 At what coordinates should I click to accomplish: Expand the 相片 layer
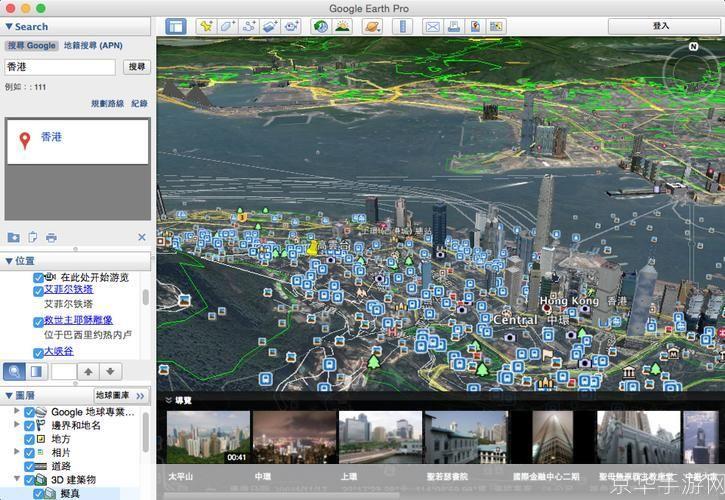[x=17, y=451]
